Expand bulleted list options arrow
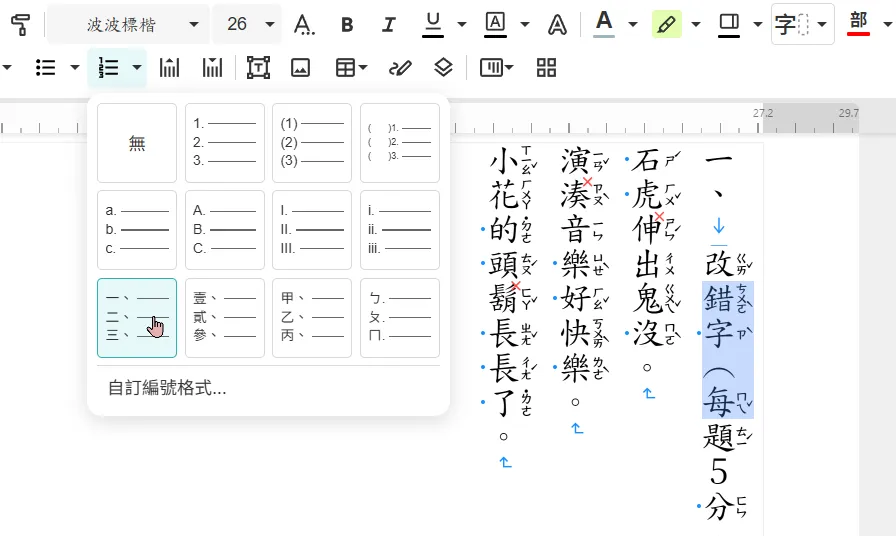896x536 pixels. click(x=75, y=67)
